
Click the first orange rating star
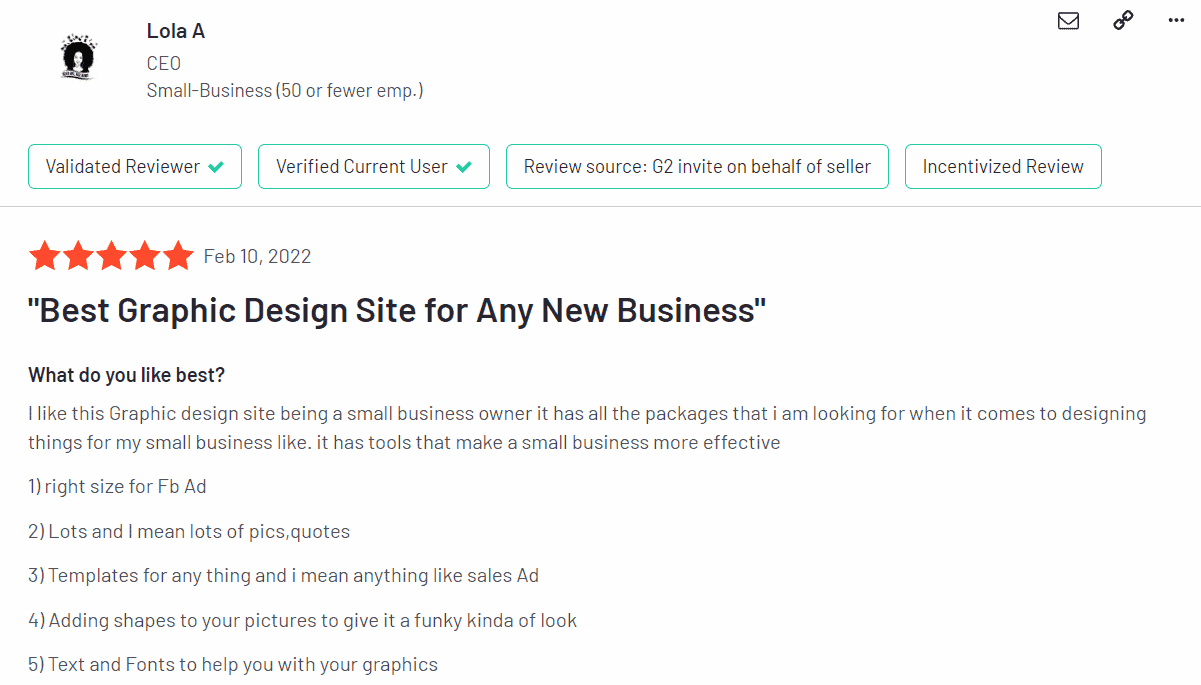[x=44, y=256]
